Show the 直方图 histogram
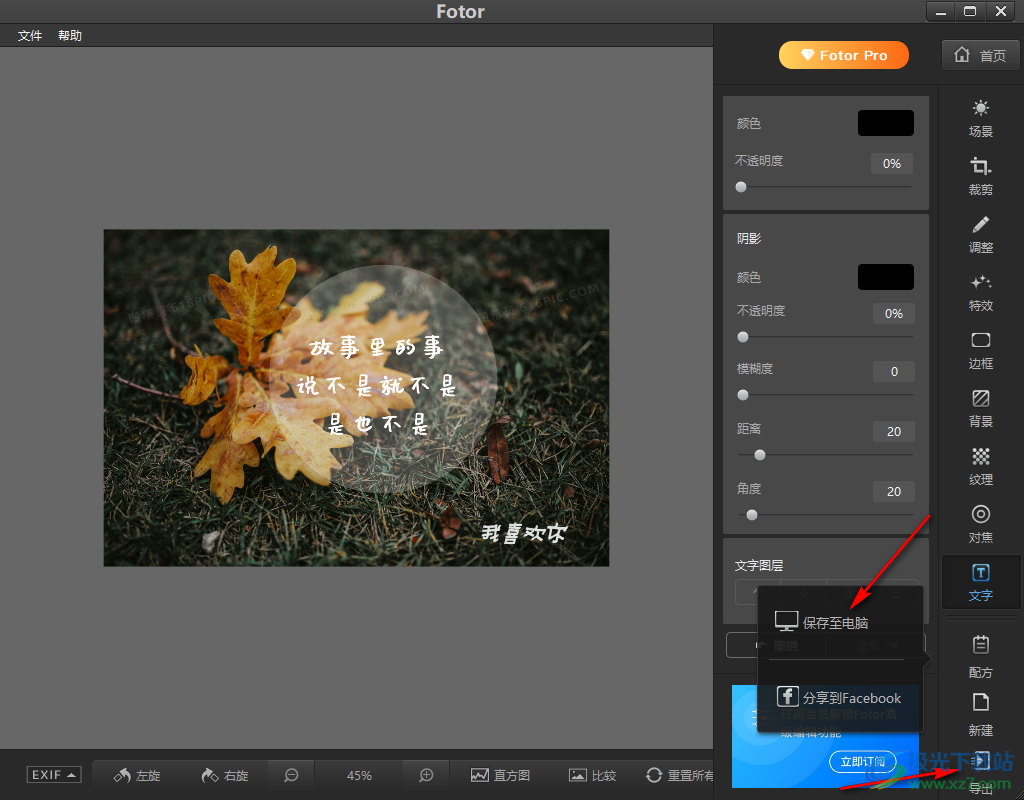The height and width of the screenshot is (800, 1024). tap(500, 775)
